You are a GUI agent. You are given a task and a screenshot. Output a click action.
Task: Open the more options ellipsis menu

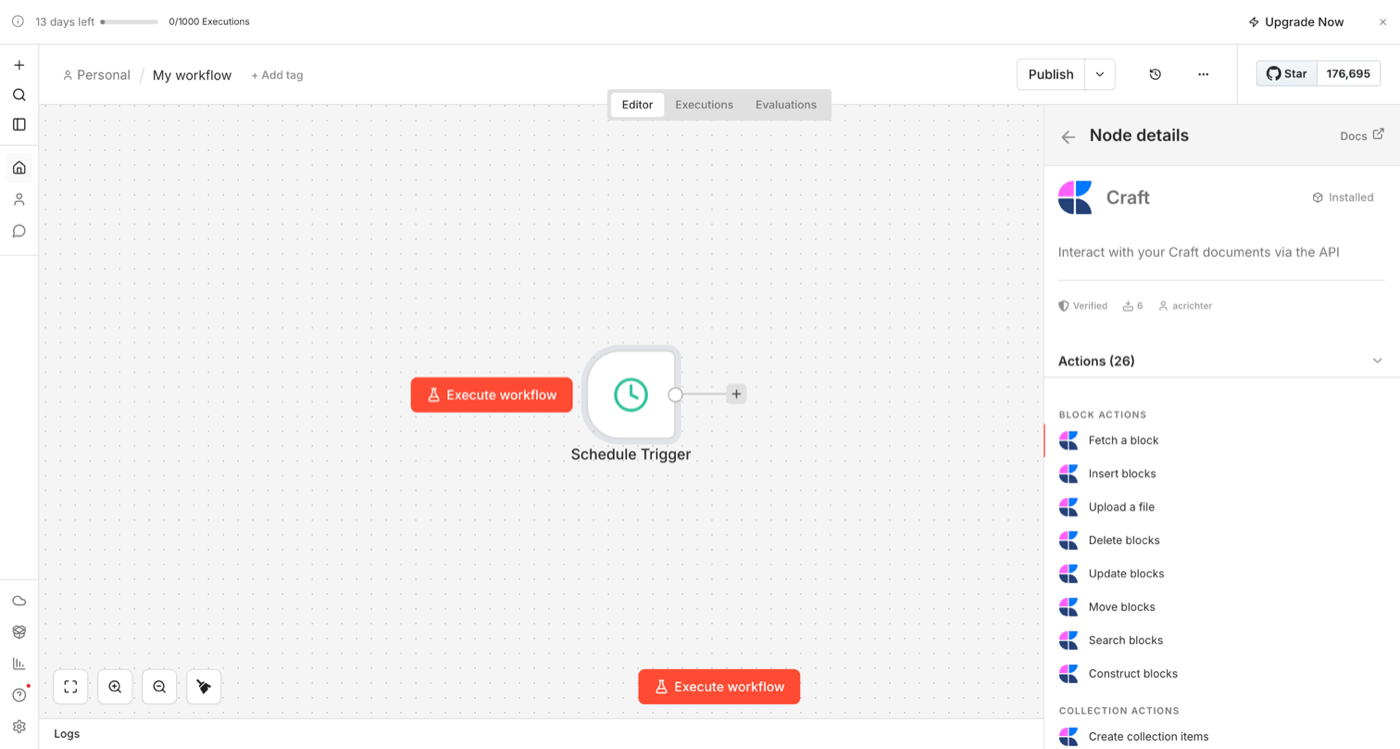coord(1203,74)
